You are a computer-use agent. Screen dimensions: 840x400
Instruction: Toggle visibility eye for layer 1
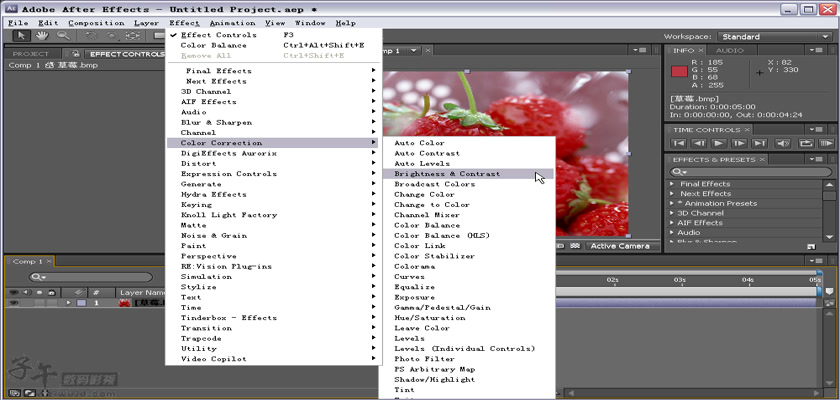[x=13, y=303]
